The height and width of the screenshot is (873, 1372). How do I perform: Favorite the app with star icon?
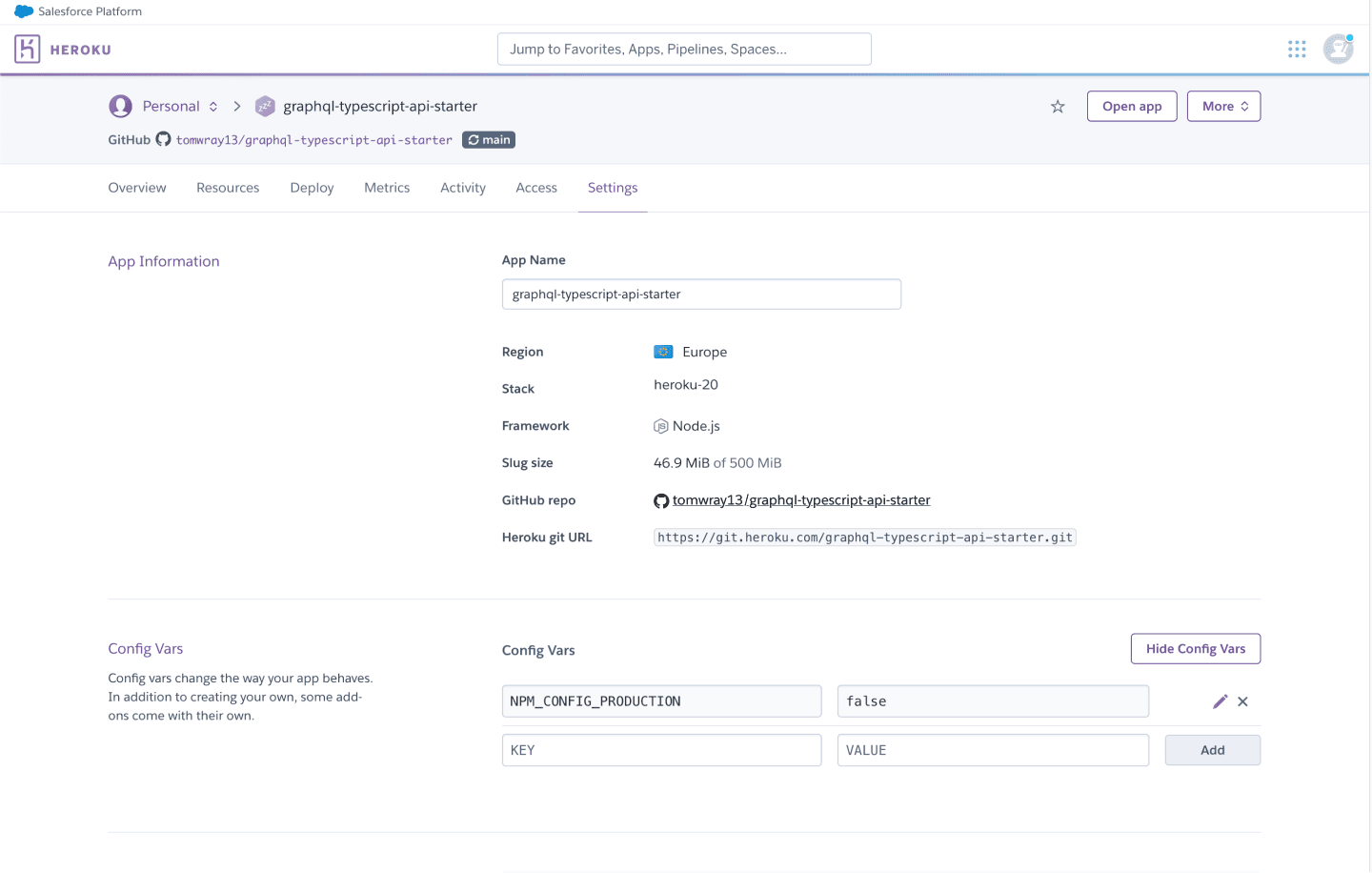(x=1058, y=107)
